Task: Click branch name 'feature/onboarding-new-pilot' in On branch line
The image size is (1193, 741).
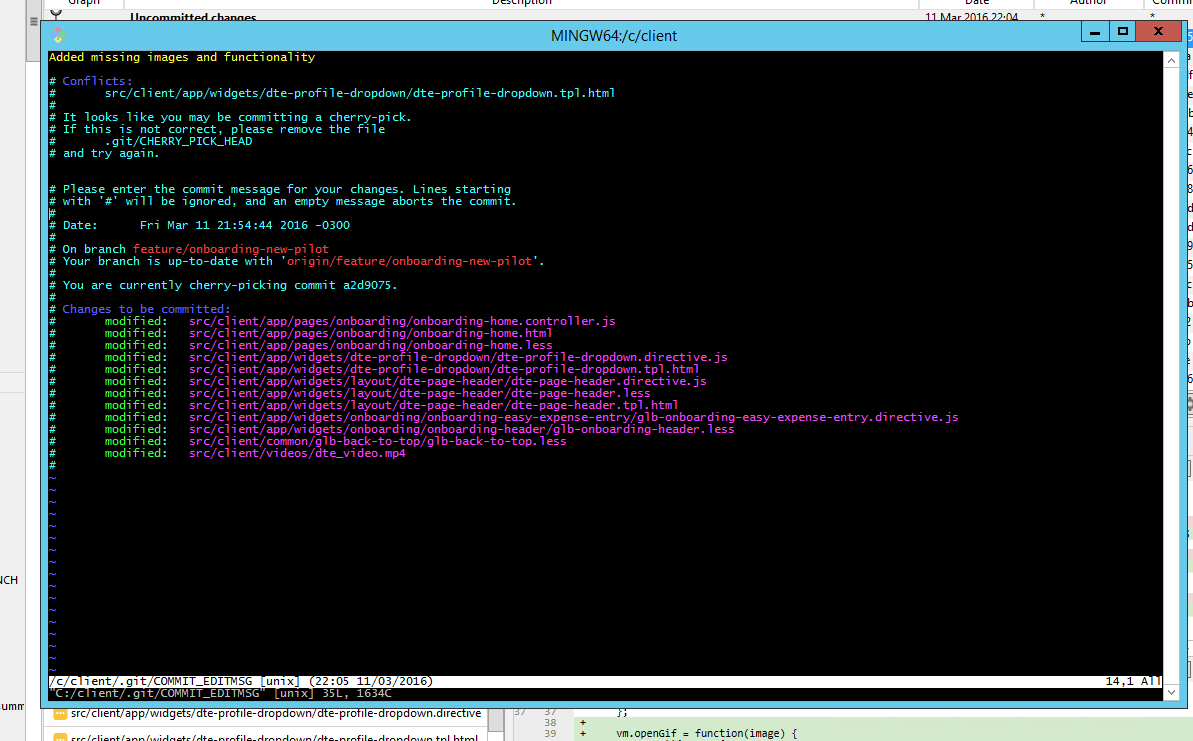Action: (x=231, y=249)
